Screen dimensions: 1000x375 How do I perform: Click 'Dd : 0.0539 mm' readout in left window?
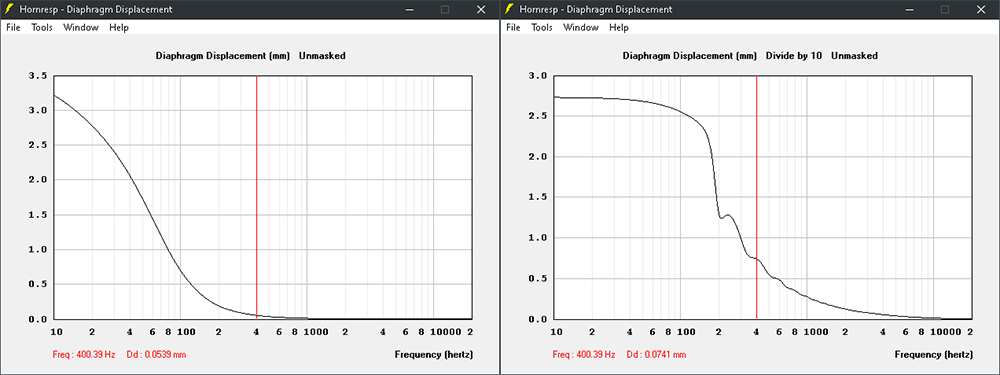pyautogui.click(x=156, y=355)
